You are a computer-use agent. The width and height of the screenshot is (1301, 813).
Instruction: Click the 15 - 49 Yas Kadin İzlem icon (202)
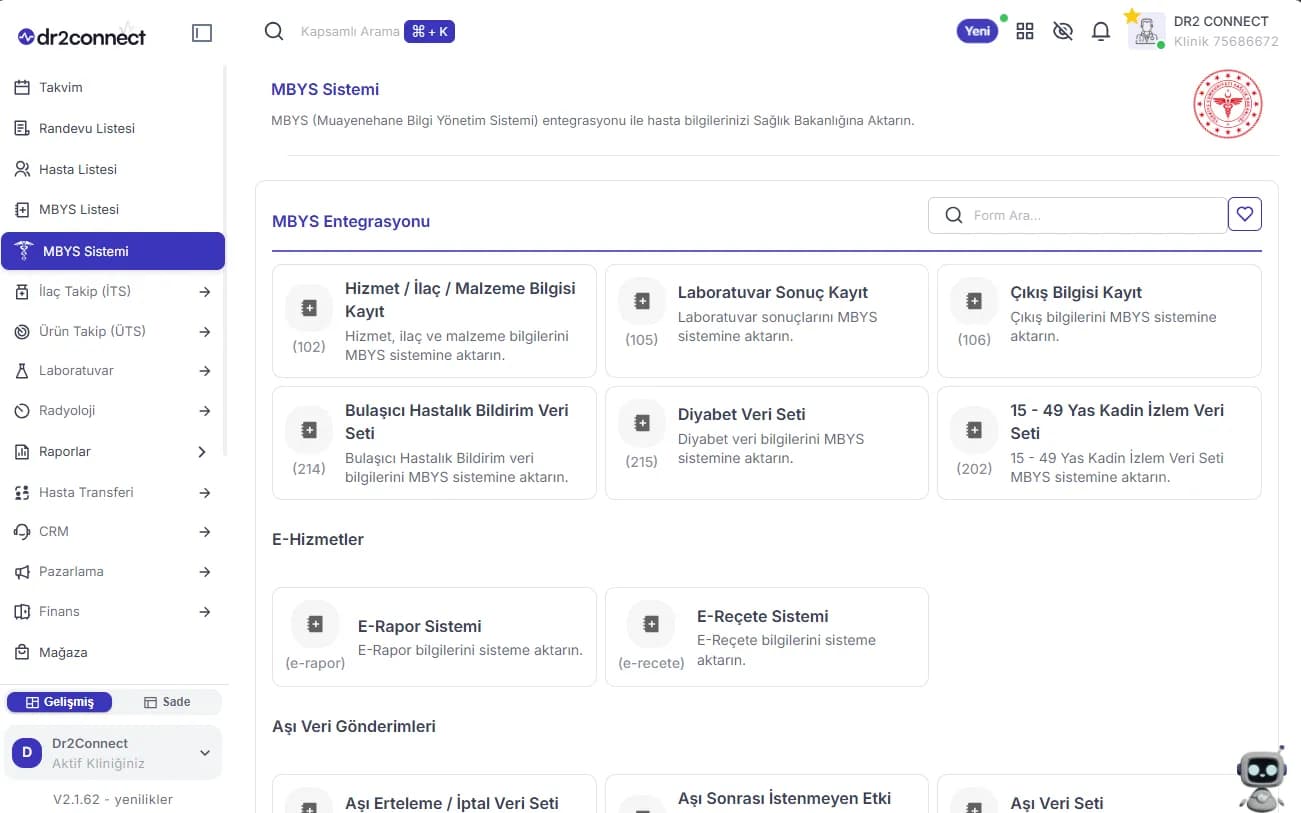974,430
